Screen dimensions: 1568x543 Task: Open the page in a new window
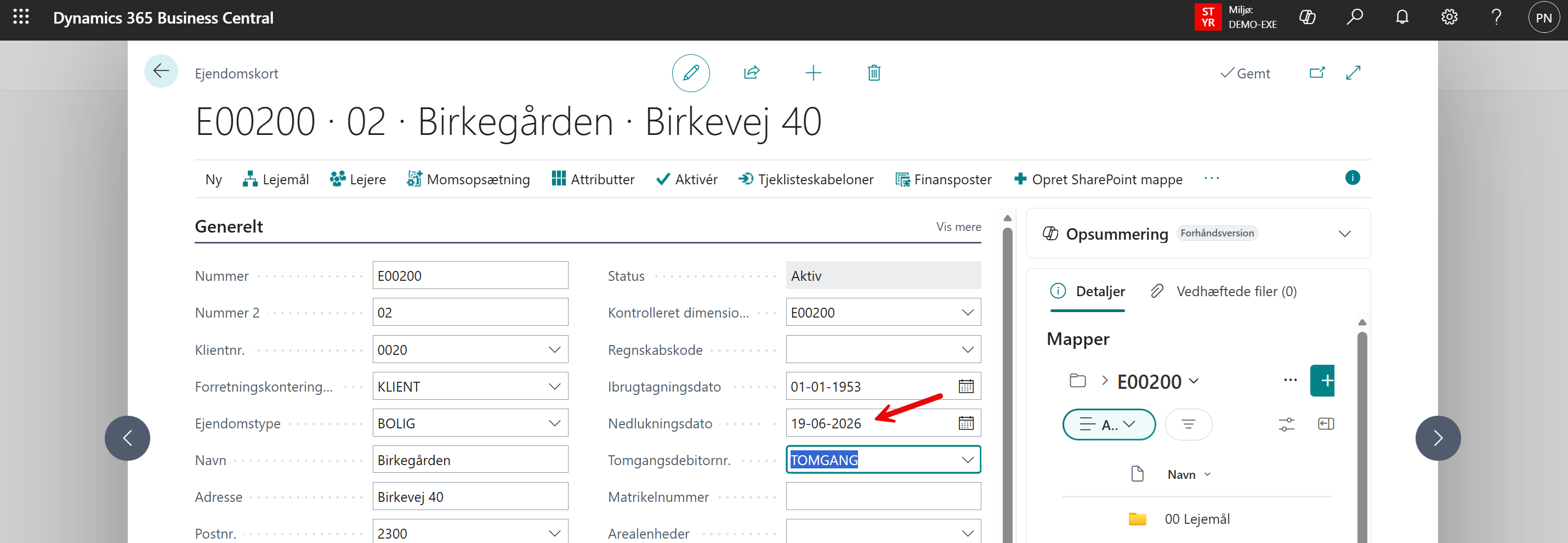tap(1316, 73)
